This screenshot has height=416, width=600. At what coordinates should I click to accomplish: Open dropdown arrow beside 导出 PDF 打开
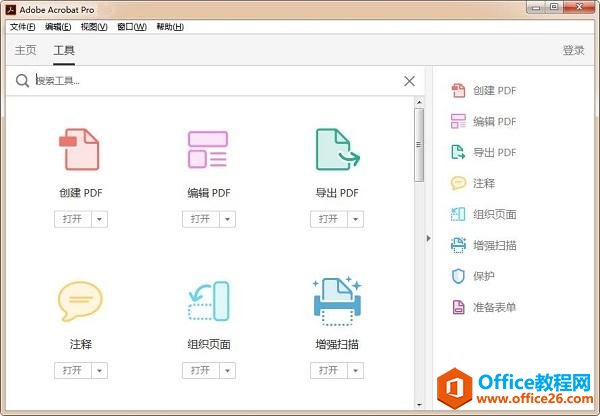(355, 219)
